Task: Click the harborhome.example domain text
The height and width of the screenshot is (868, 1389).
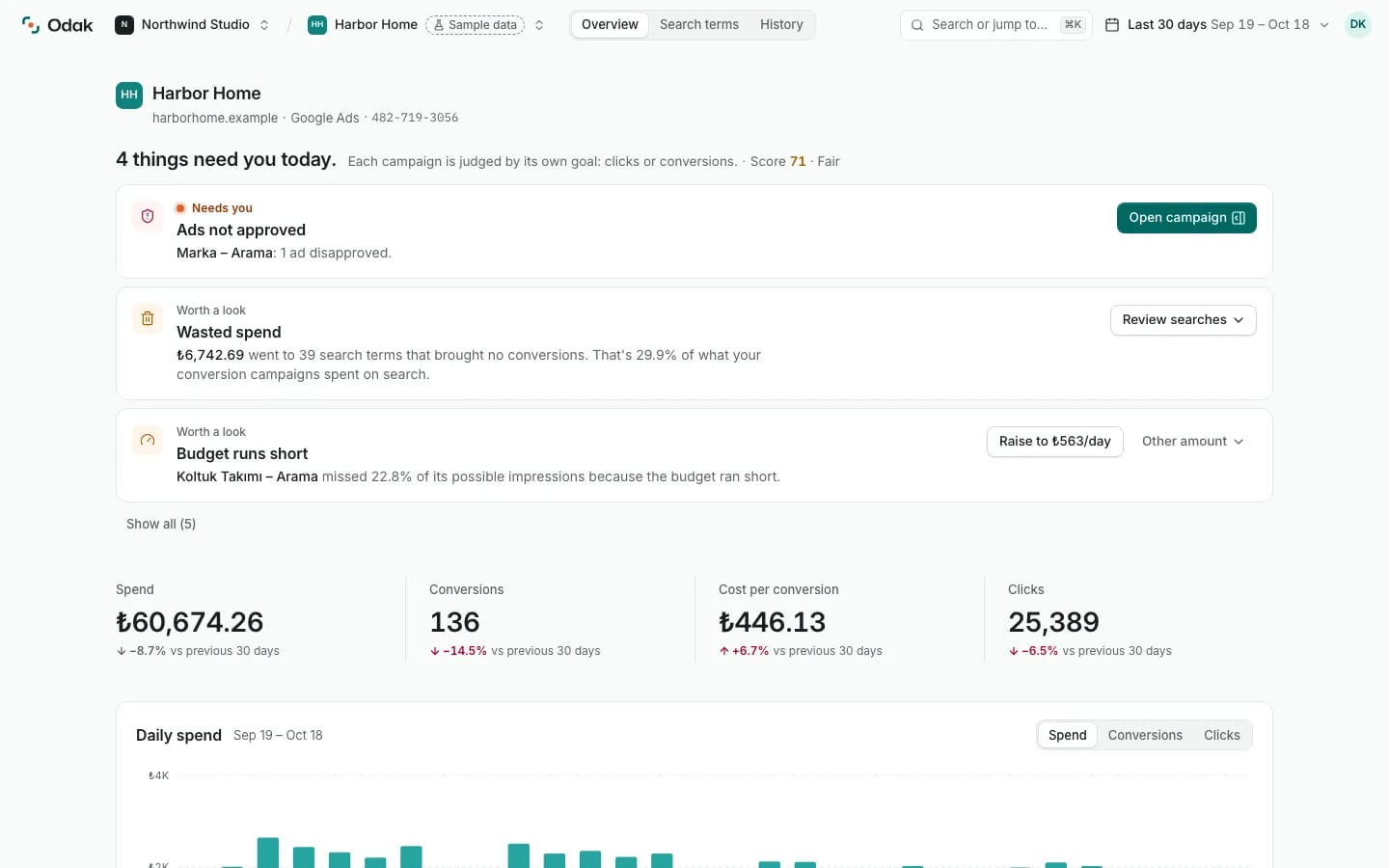Action: 215,118
